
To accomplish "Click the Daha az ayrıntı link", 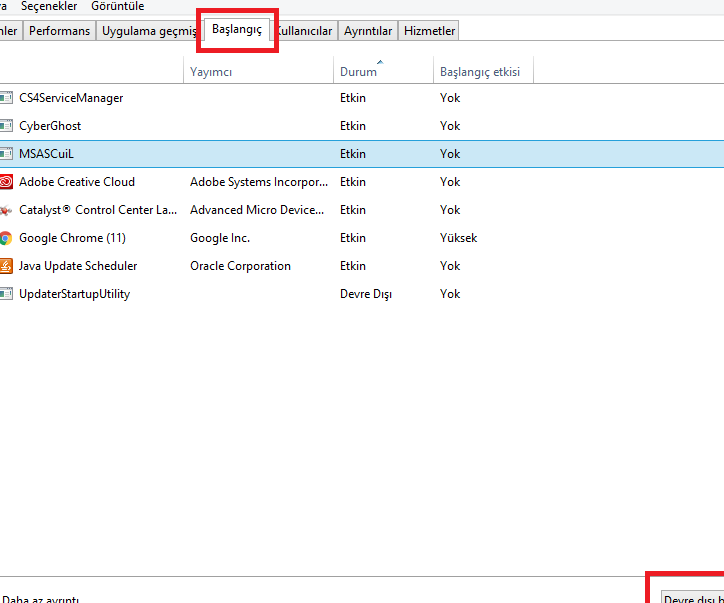I will [x=40, y=599].
